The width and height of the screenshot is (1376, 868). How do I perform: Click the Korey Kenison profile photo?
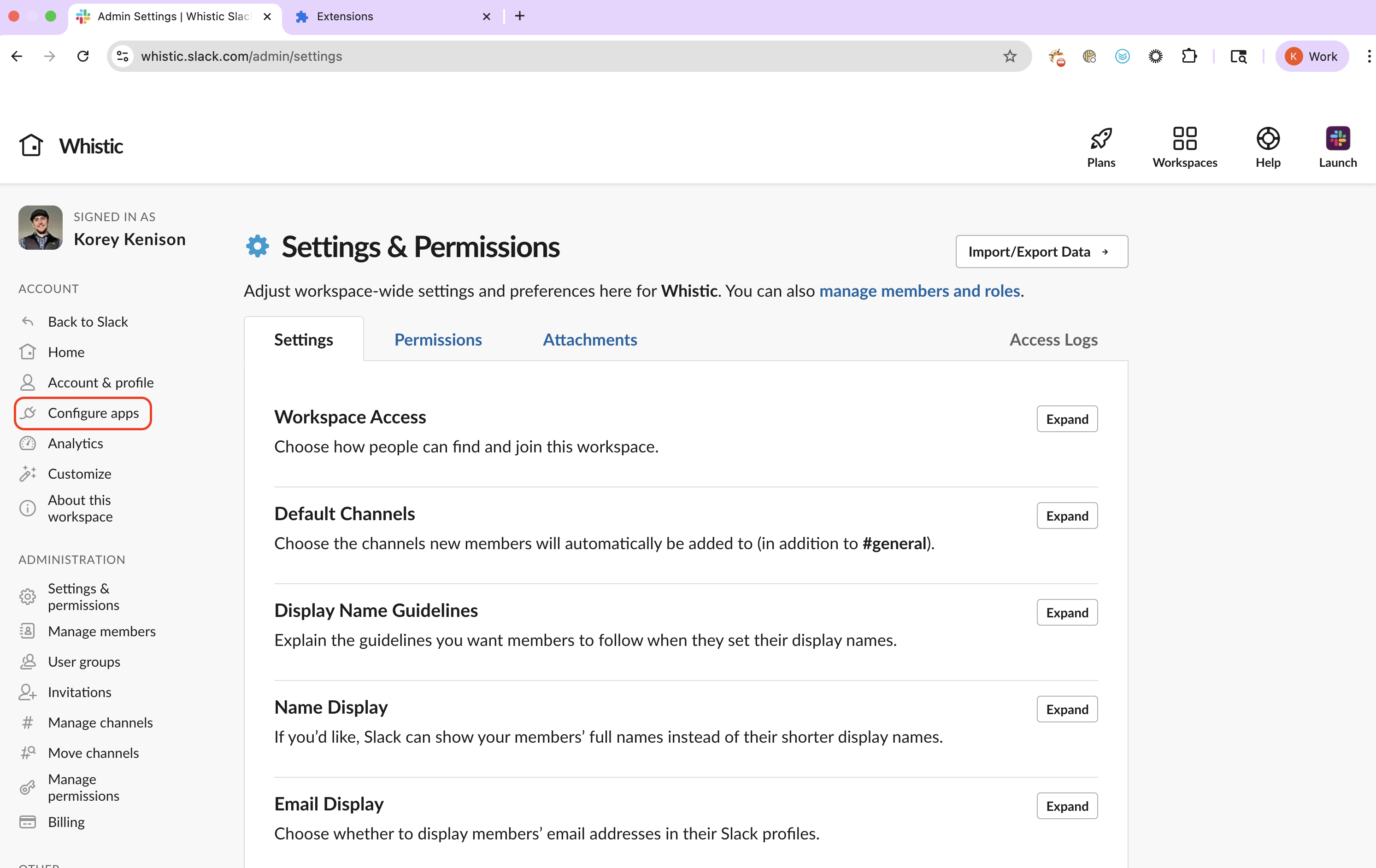[40, 228]
